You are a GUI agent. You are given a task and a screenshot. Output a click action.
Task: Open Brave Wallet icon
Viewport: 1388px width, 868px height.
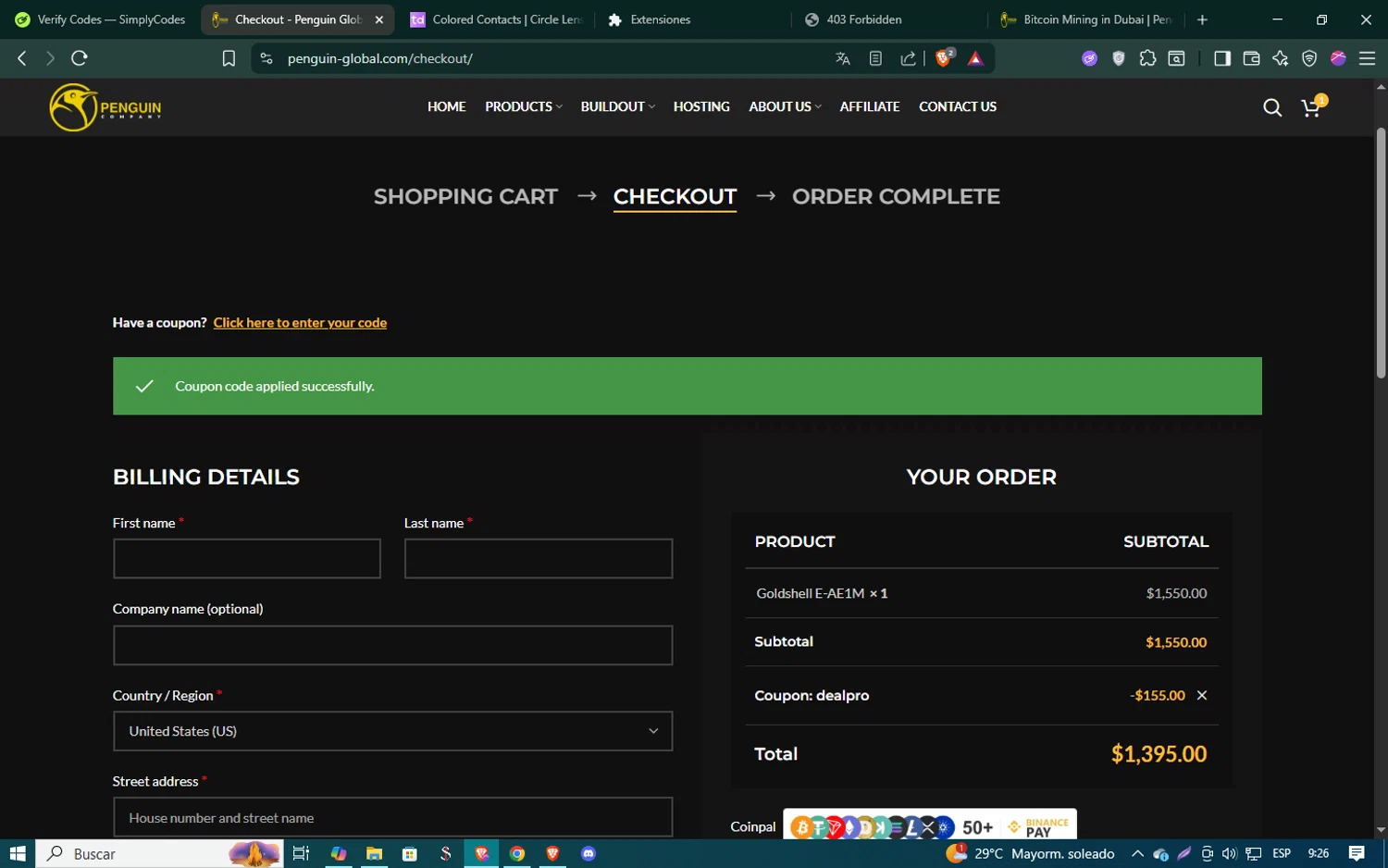(x=1251, y=58)
